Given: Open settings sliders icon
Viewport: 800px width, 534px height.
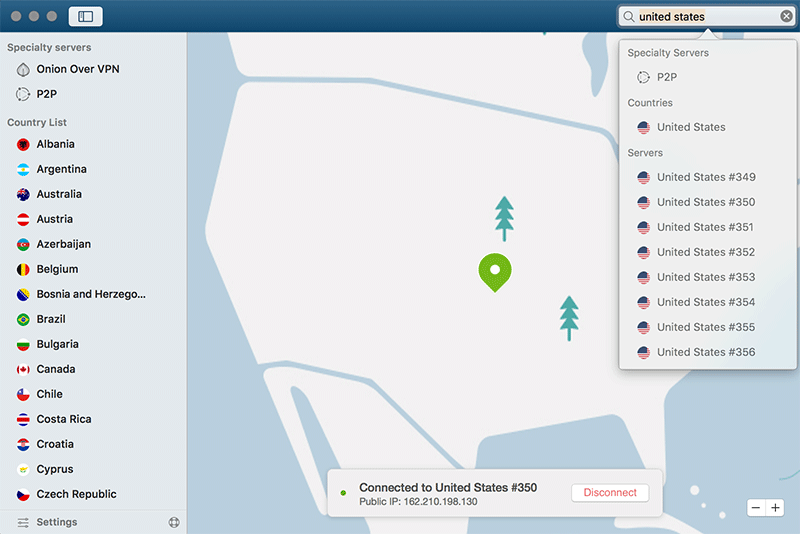Looking at the screenshot, I should (23, 522).
